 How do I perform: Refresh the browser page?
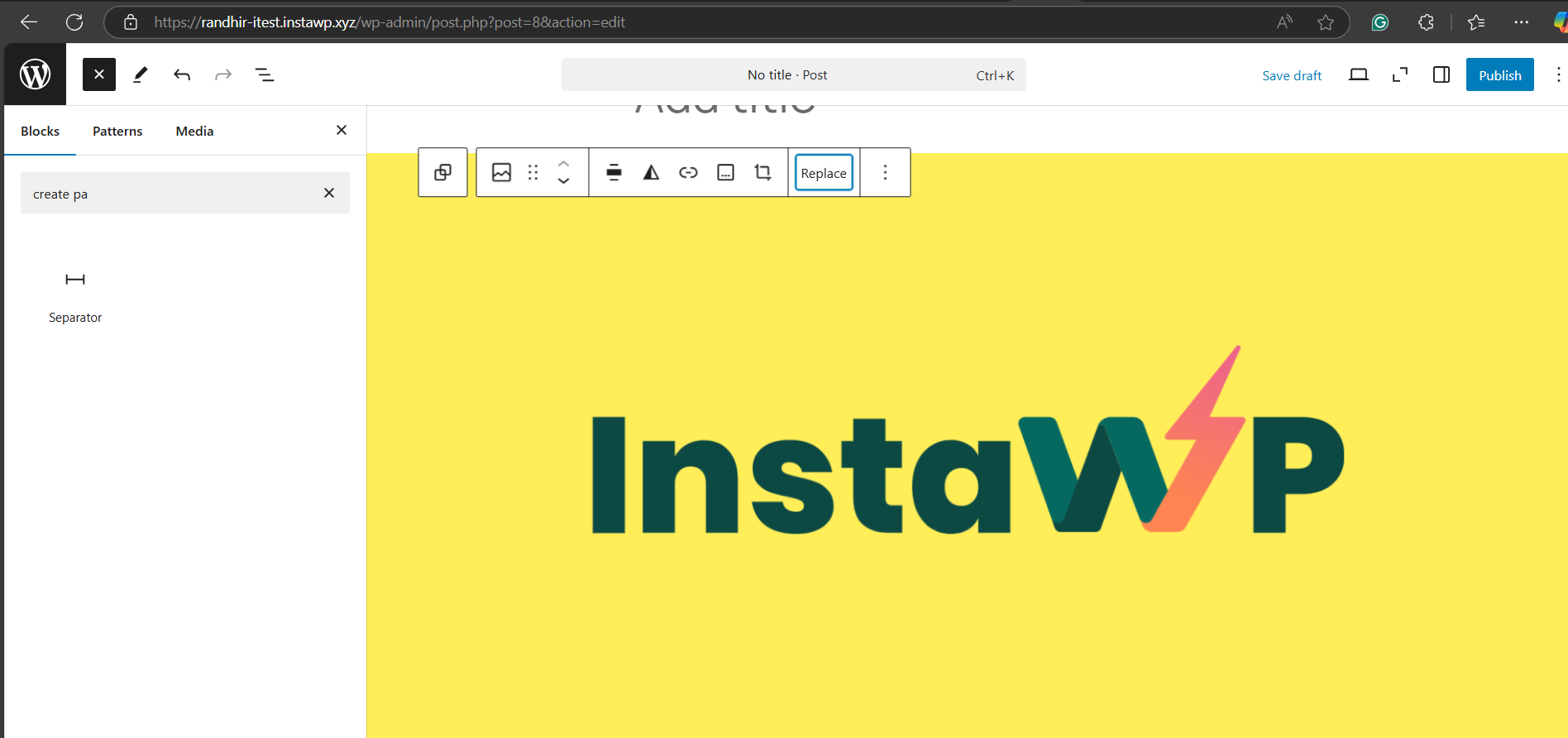(x=74, y=22)
